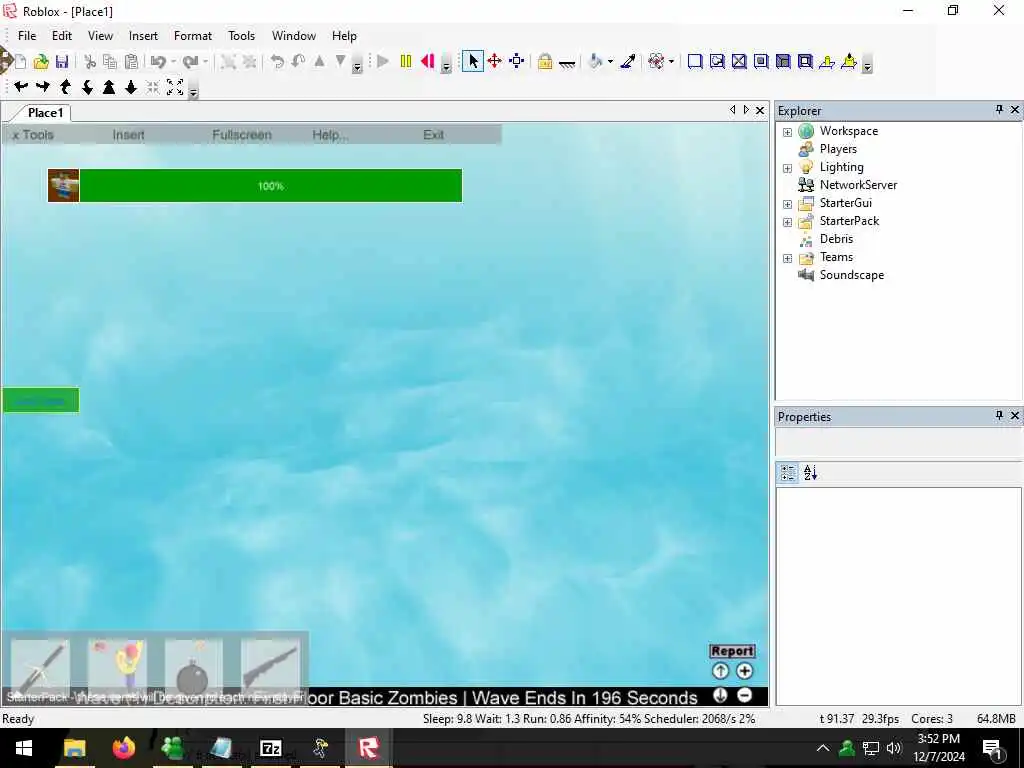Viewport: 1024px width, 768px height.
Task: Select the shotgun backpack slot
Action: point(270,667)
